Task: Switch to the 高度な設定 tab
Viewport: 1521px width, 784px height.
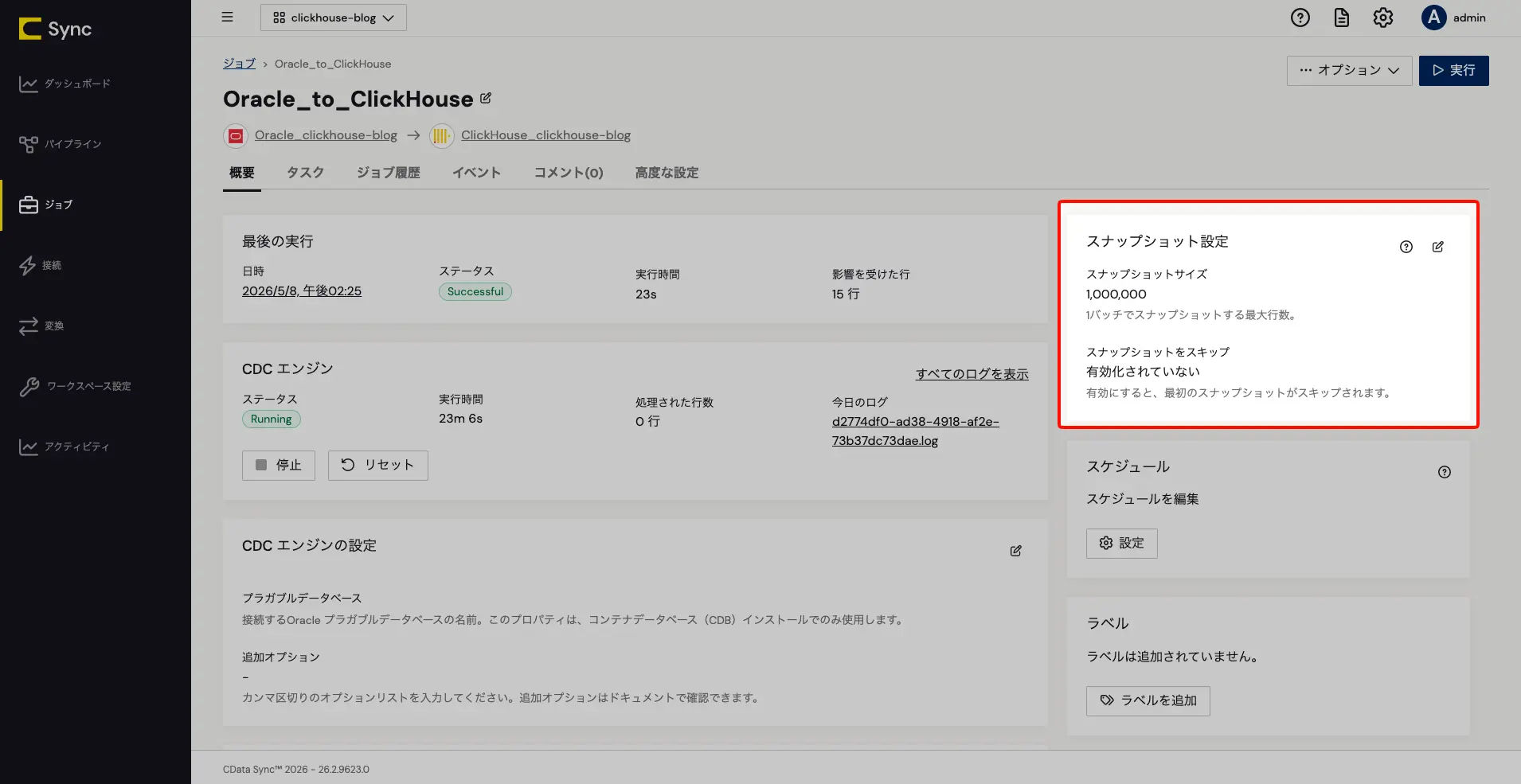Action: [667, 173]
